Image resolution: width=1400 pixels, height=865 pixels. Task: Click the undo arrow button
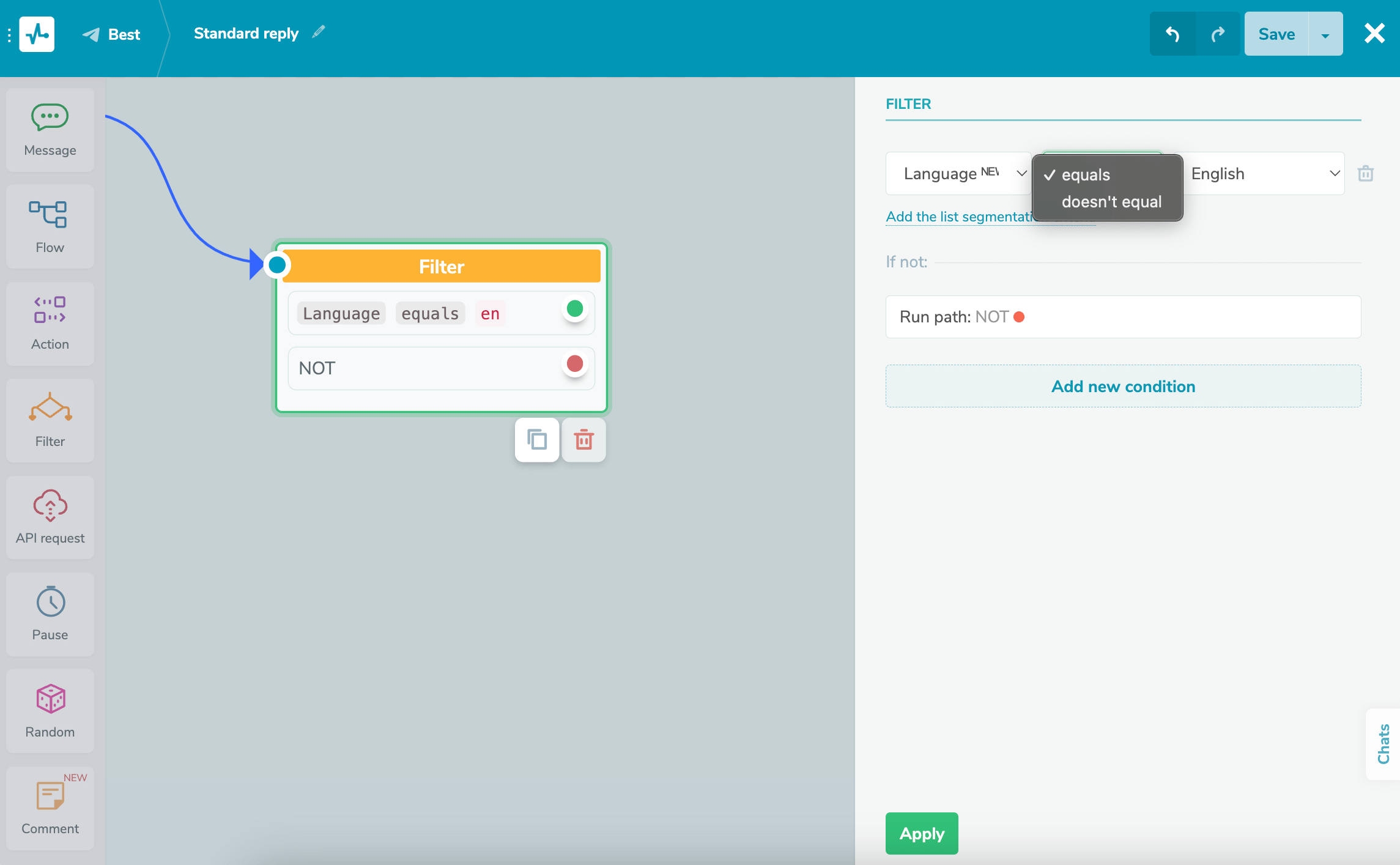point(1172,34)
